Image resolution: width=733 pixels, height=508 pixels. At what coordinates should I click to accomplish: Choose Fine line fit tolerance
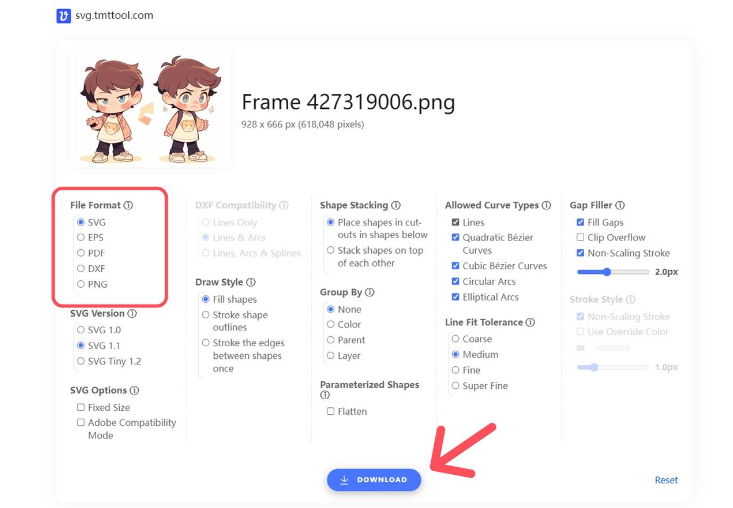tap(455, 370)
